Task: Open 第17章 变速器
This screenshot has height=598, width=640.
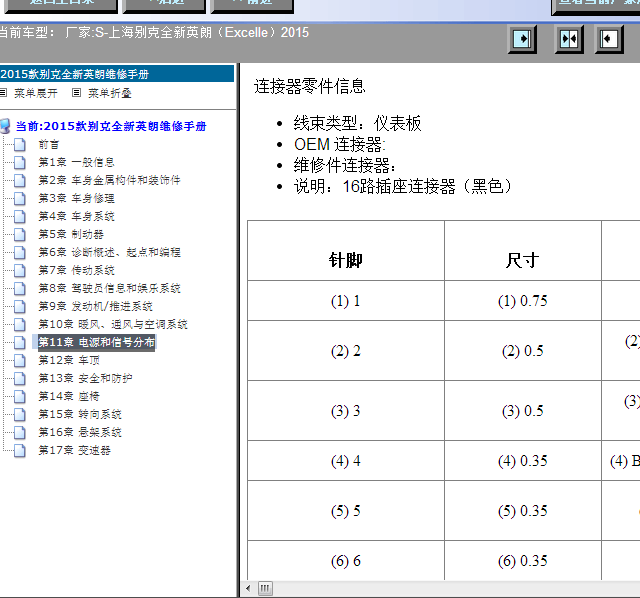Action: point(74,450)
